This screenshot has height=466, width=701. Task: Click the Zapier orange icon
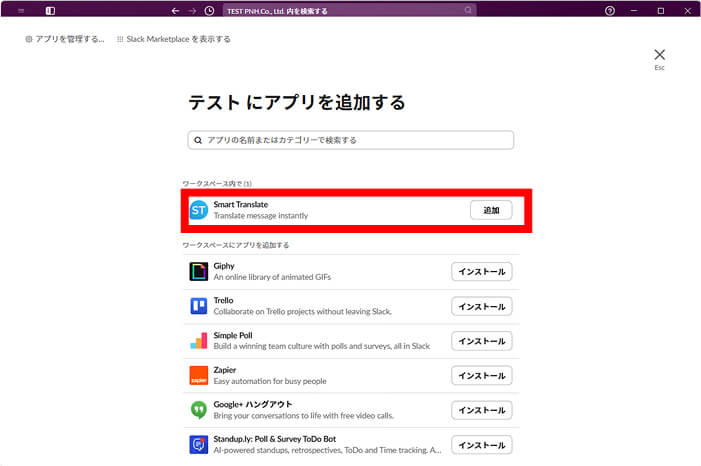pyautogui.click(x=198, y=375)
